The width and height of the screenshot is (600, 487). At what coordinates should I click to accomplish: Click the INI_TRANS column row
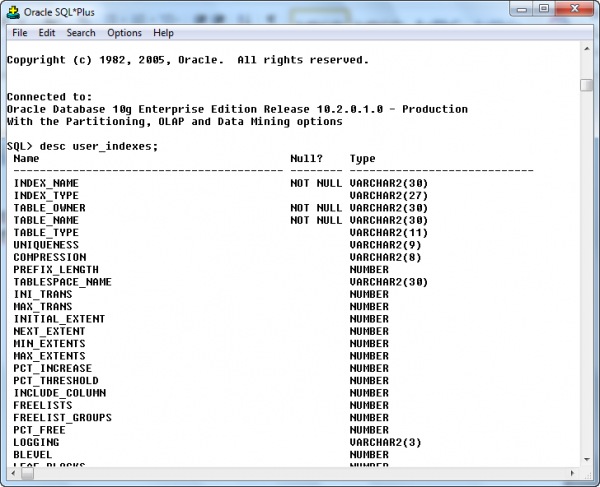[201, 294]
